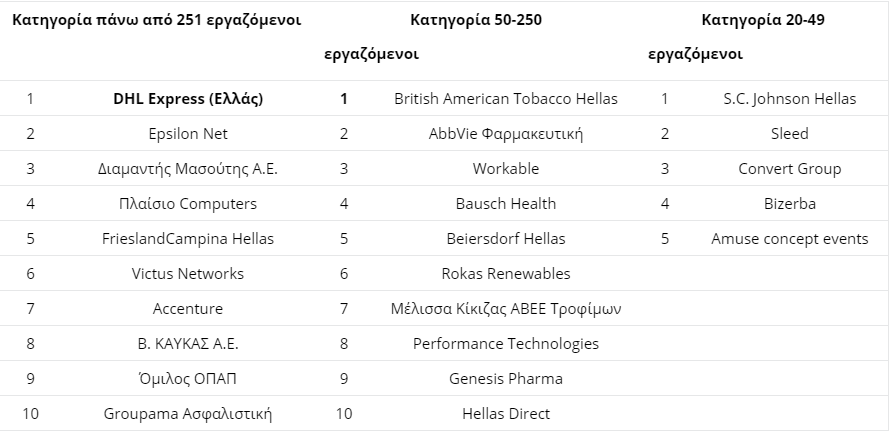Select Epsilon Net in the table
889x432 pixels.
point(188,134)
